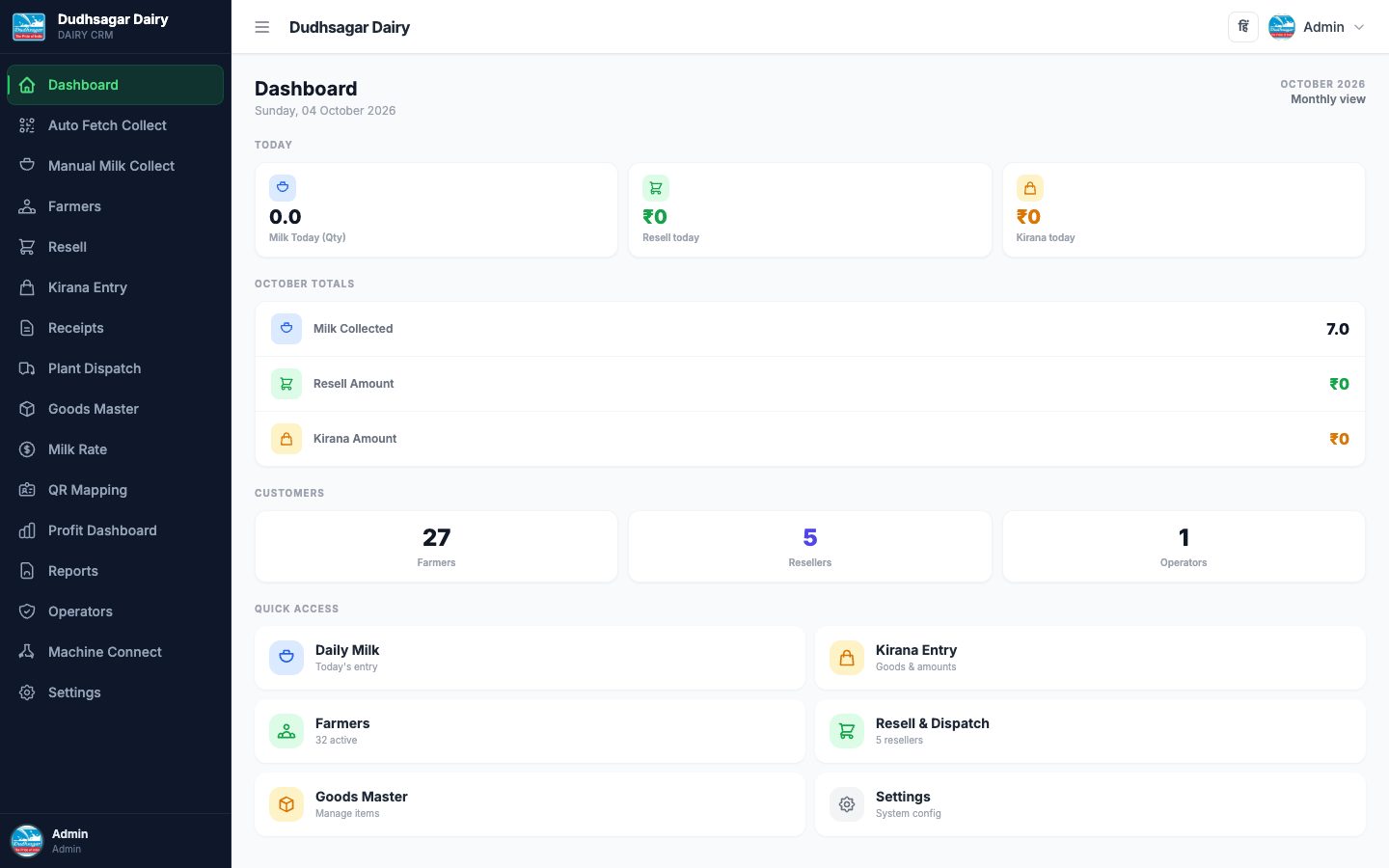Screen dimensions: 1389x868
Task: Click the Resell cart icon in sidebar
Action: click(x=27, y=247)
